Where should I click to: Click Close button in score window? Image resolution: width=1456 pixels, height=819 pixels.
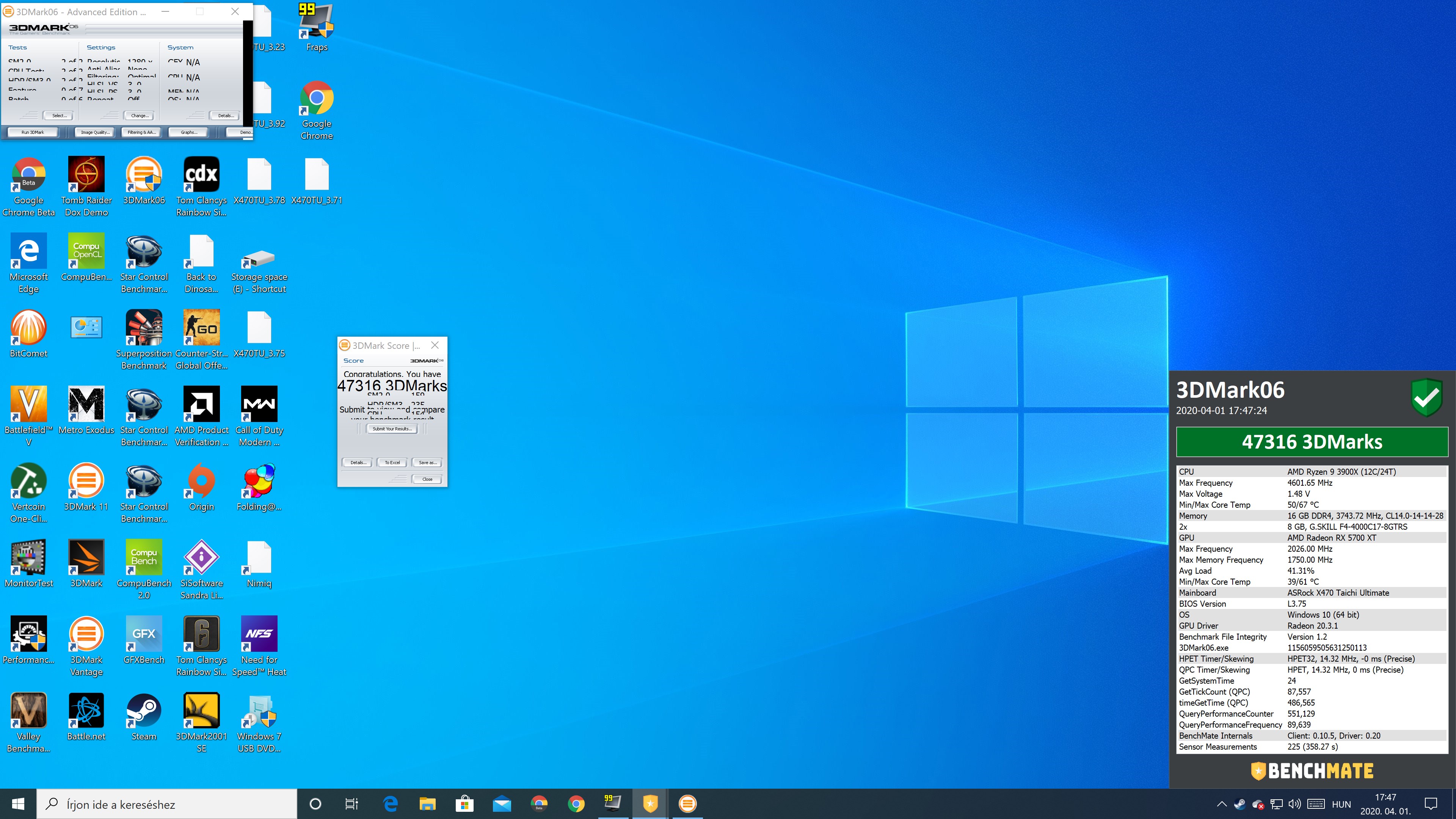[x=427, y=479]
